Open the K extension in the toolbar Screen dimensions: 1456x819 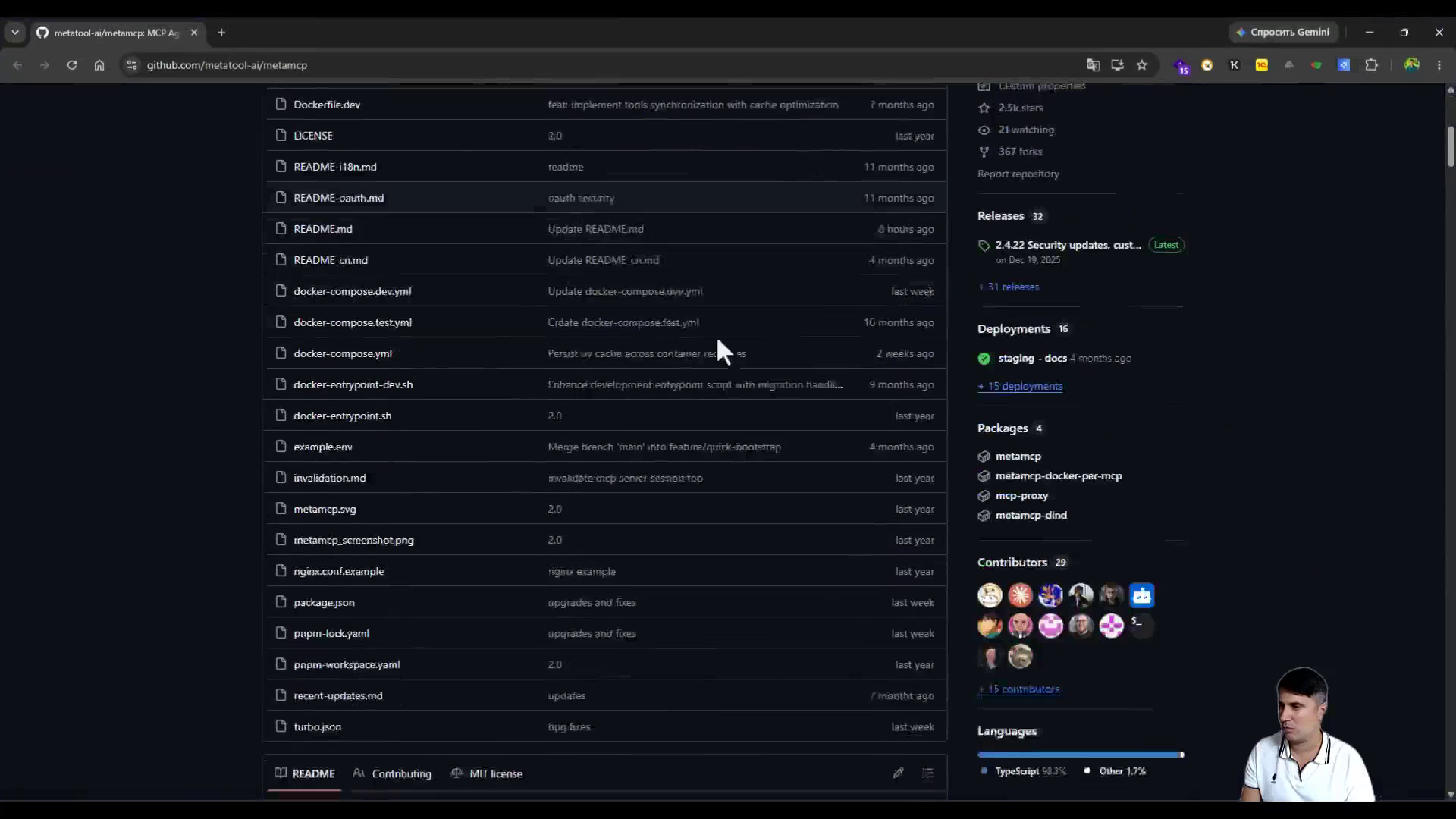coord(1235,65)
